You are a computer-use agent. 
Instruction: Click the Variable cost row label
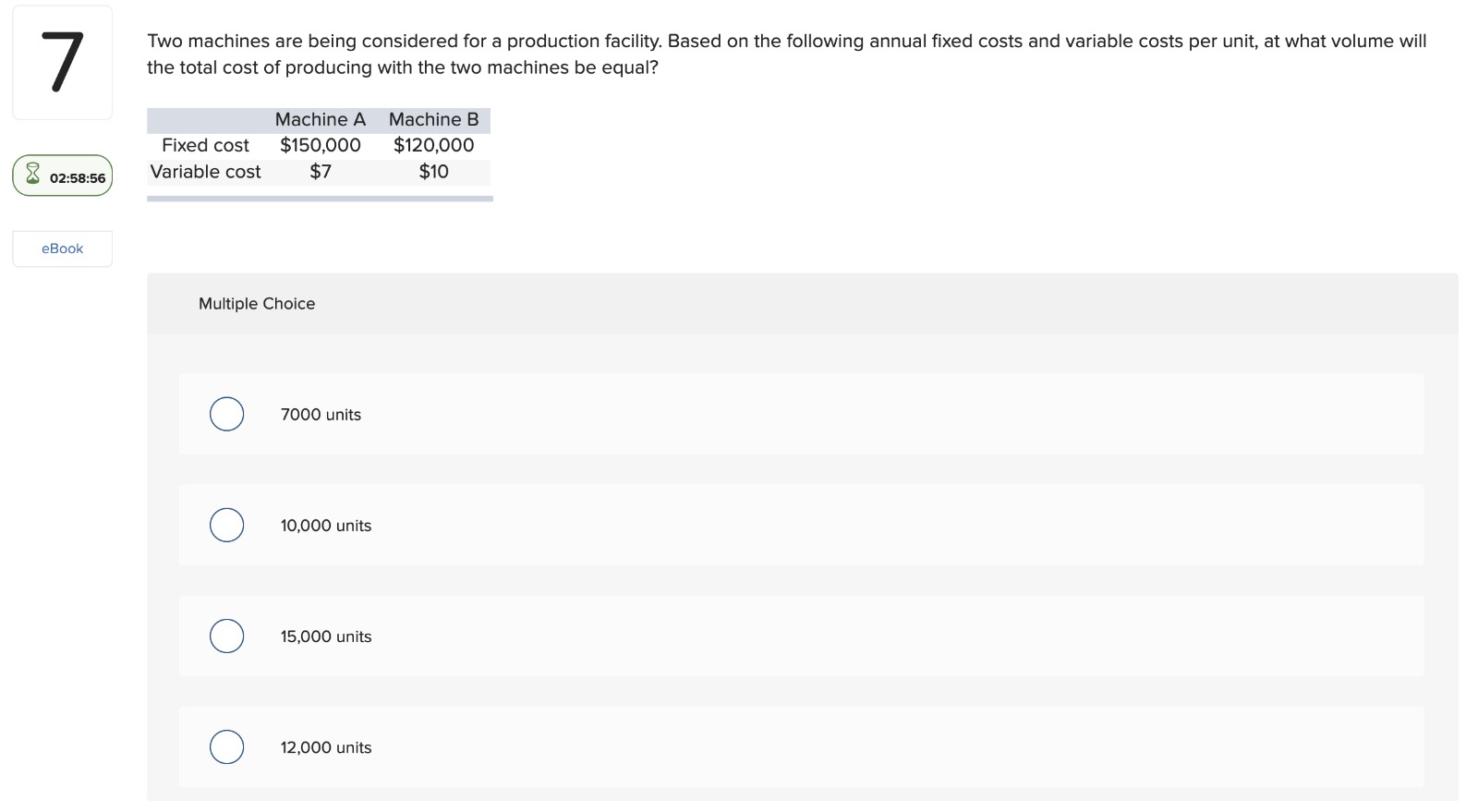coord(204,172)
